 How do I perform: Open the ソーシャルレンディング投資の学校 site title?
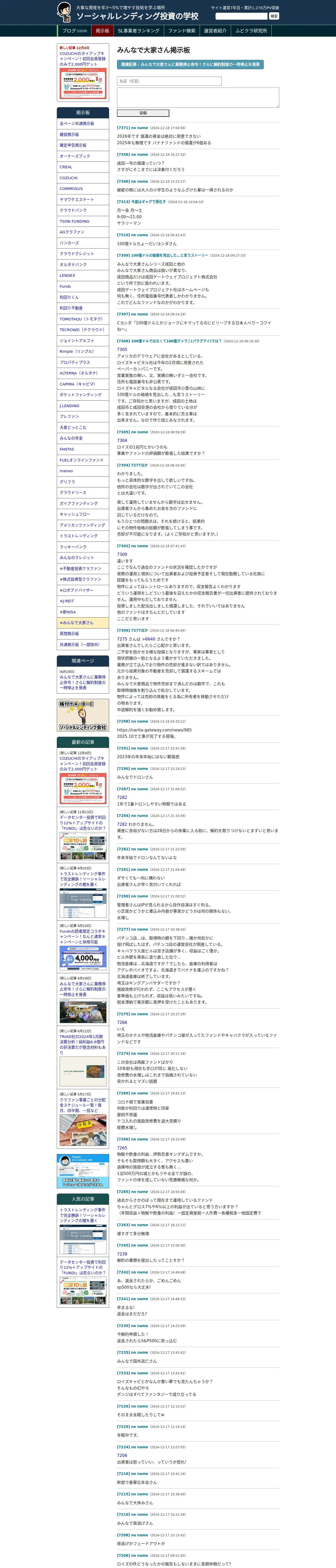[137, 16]
